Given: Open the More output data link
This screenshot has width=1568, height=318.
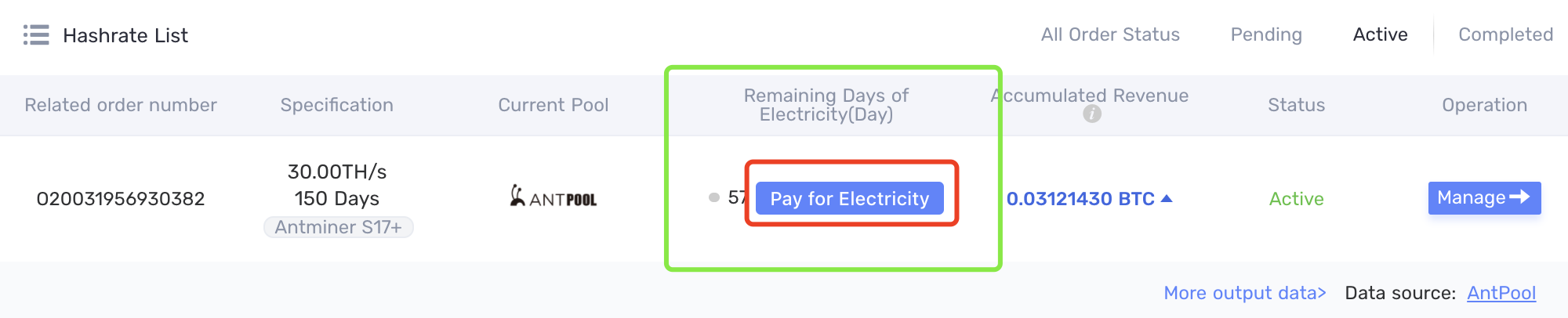Looking at the screenshot, I should pyautogui.click(x=1245, y=293).
